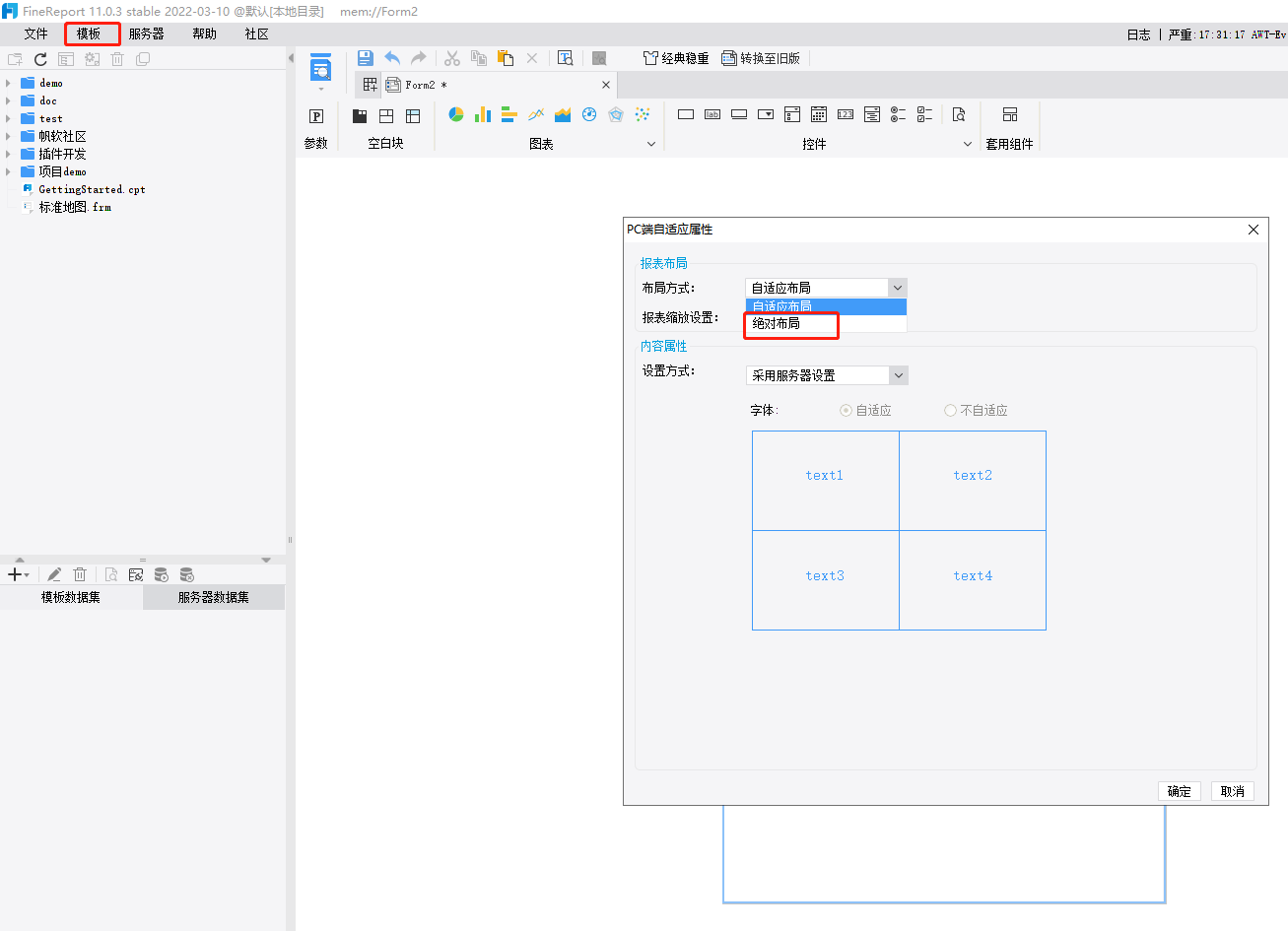Expand the chart group arrow
Viewport: 1288px width, 931px height.
click(650, 144)
